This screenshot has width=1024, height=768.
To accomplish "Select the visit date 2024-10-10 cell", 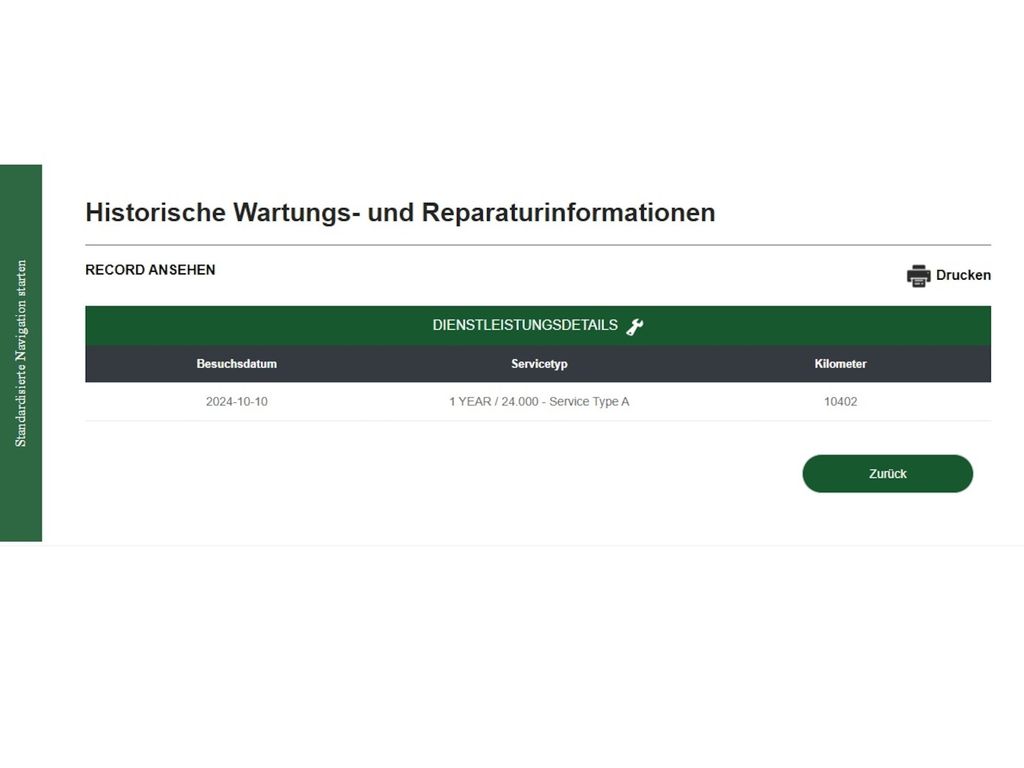I will pos(236,402).
